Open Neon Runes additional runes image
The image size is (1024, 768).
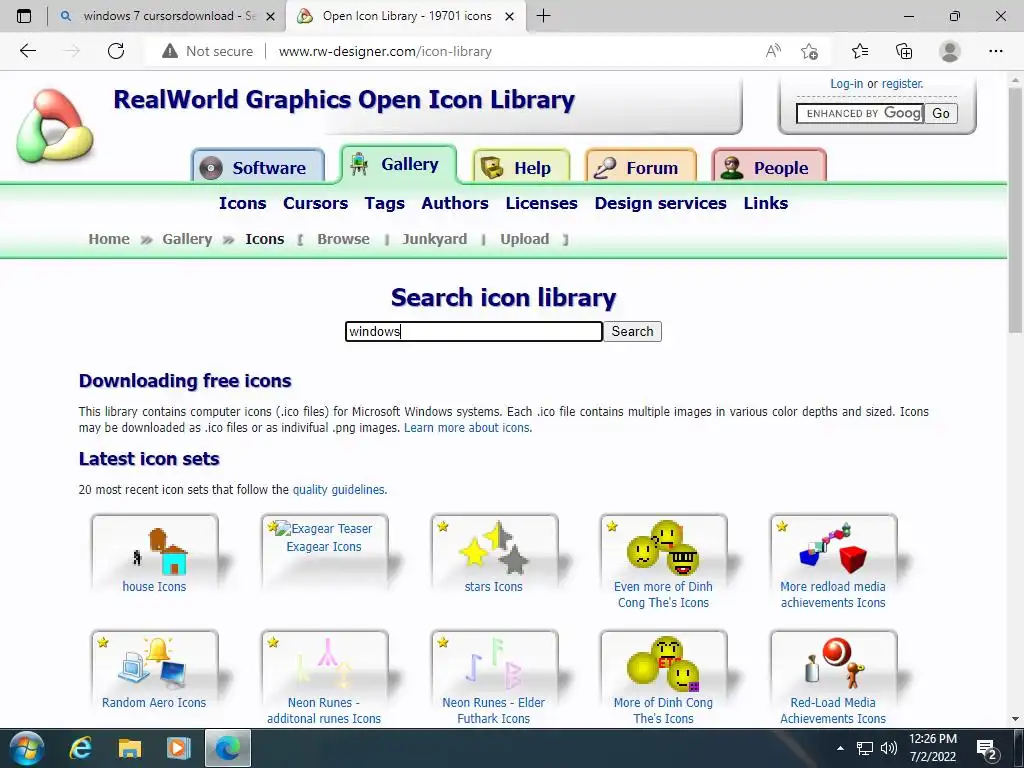click(324, 664)
